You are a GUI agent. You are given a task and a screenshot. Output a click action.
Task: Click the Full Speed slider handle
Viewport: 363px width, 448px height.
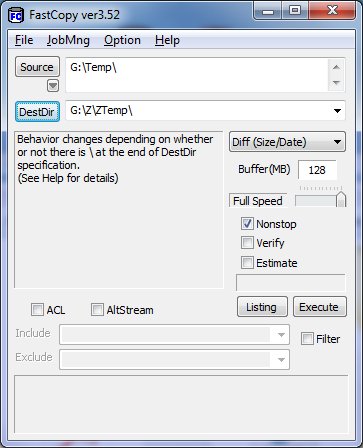tap(341, 199)
